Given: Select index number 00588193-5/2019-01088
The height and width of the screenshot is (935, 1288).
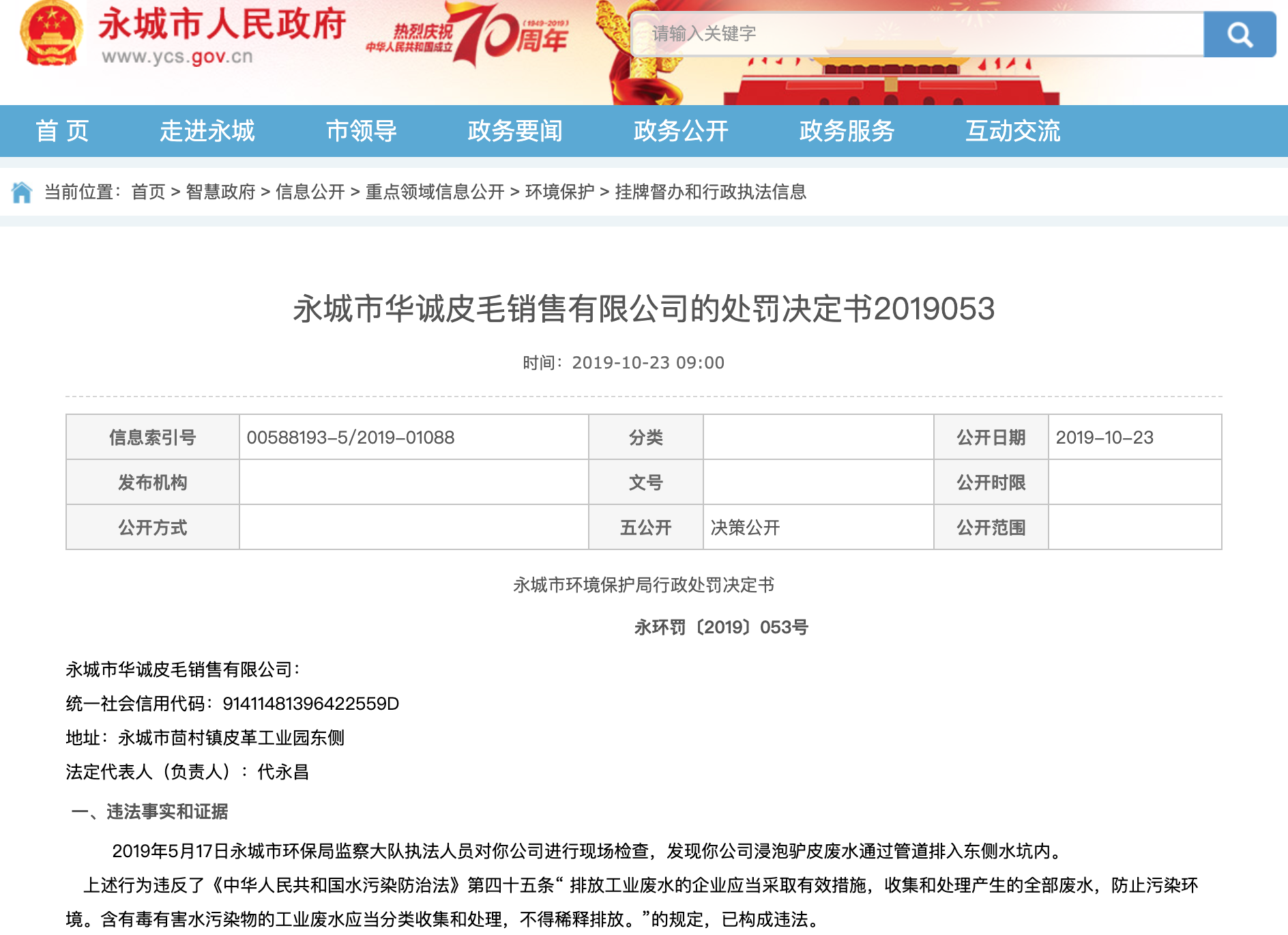Looking at the screenshot, I should [351, 437].
